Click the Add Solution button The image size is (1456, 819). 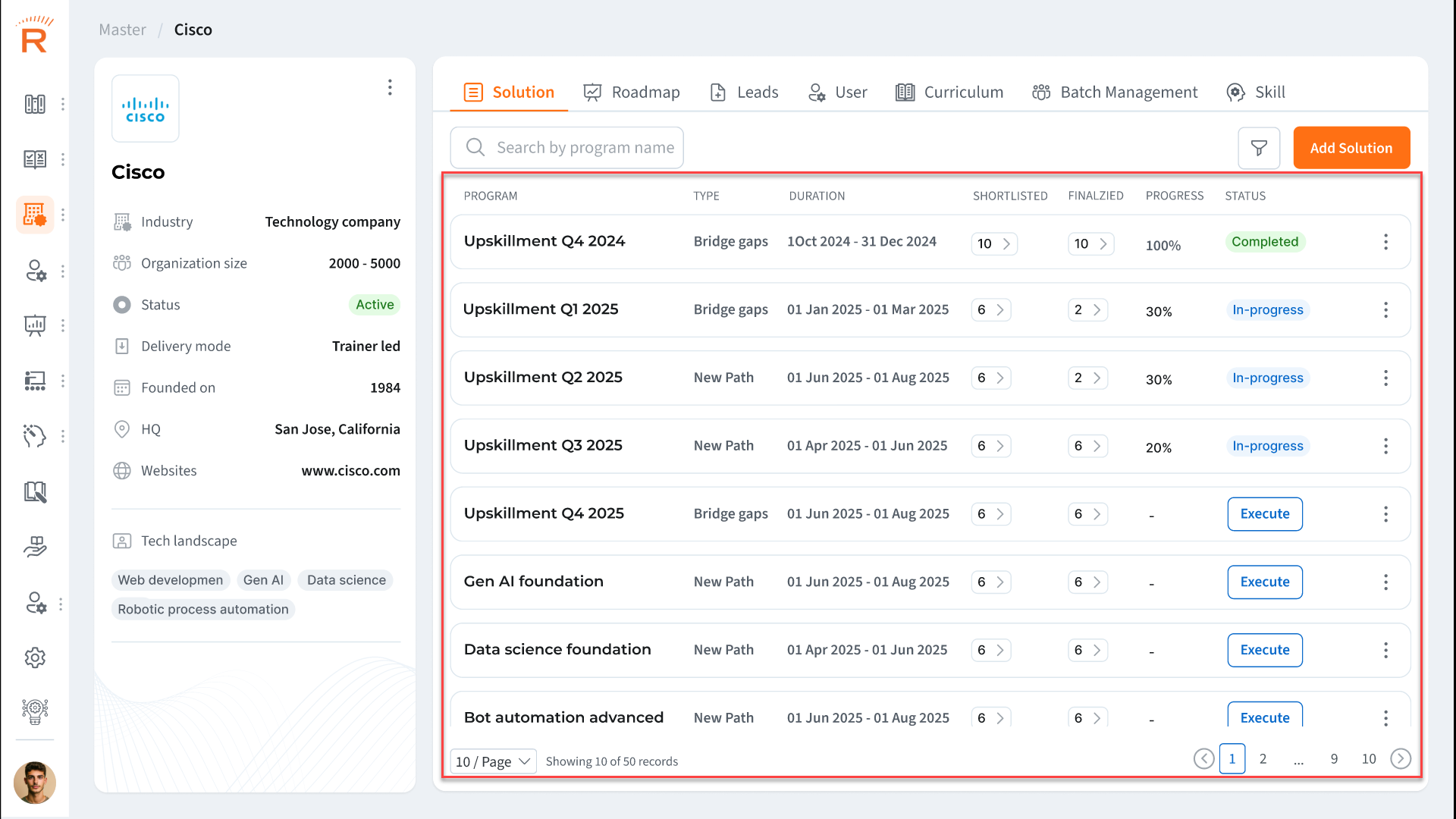pos(1351,148)
